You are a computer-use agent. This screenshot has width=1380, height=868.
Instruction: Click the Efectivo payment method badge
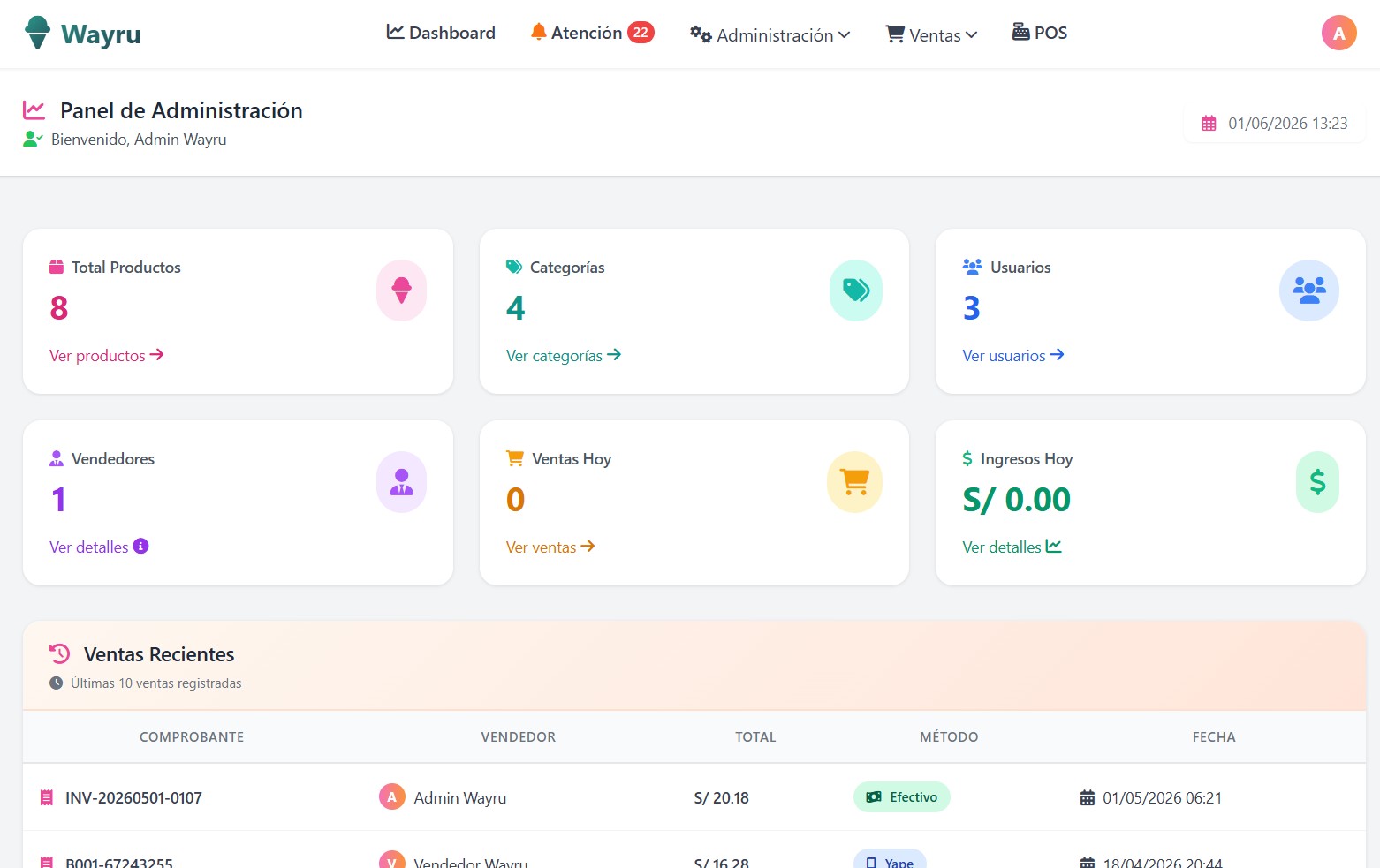click(x=902, y=796)
